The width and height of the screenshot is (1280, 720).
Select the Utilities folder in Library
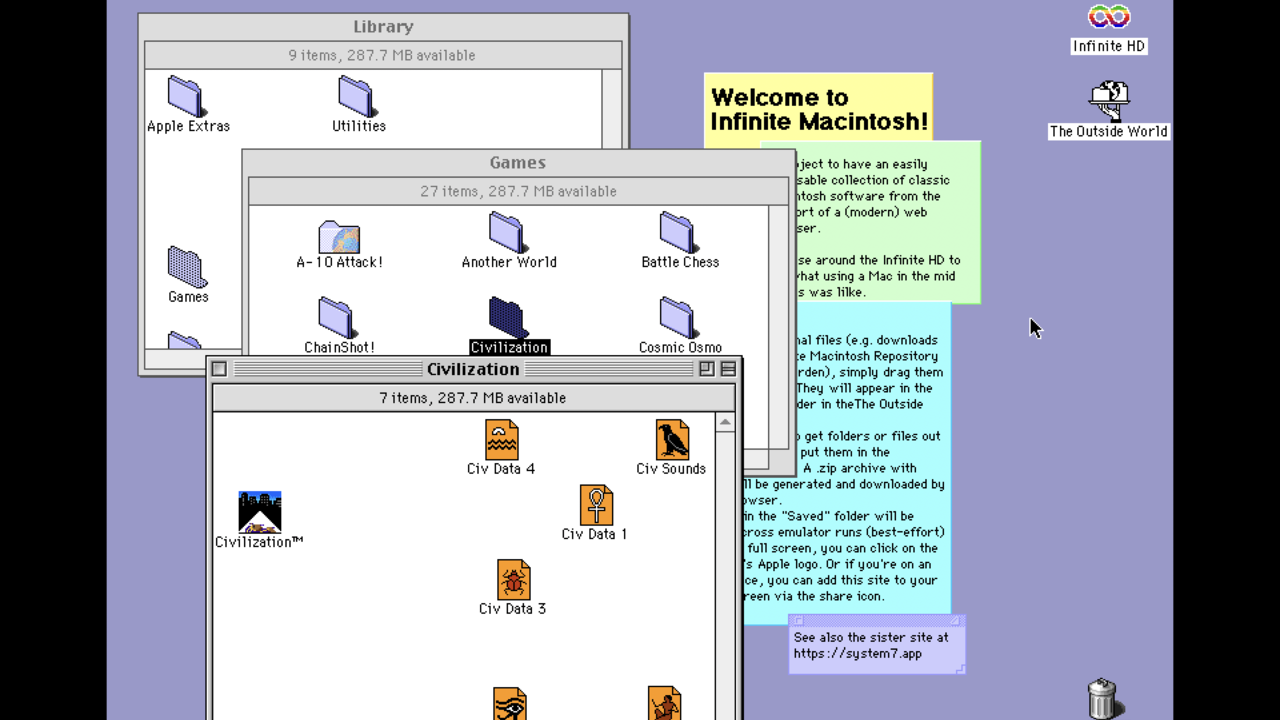click(x=356, y=96)
